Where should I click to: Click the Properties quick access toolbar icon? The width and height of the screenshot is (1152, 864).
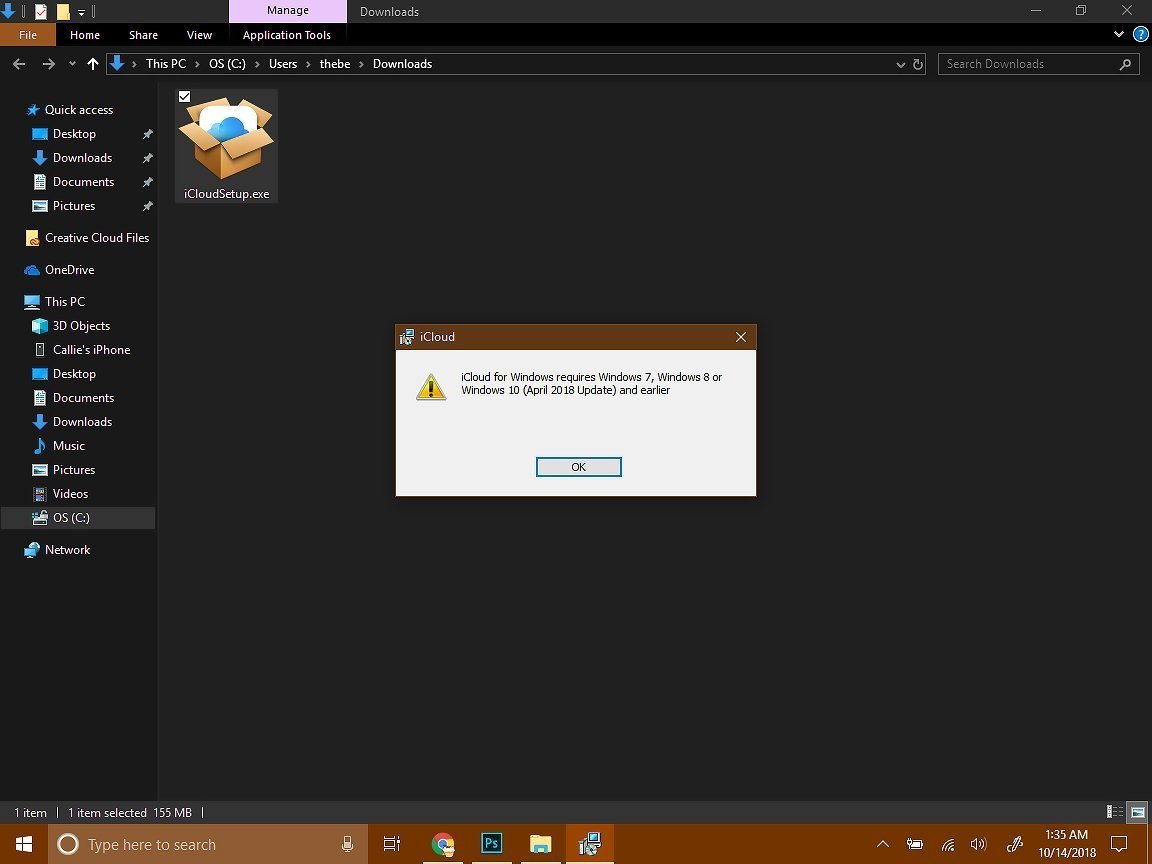click(x=41, y=11)
